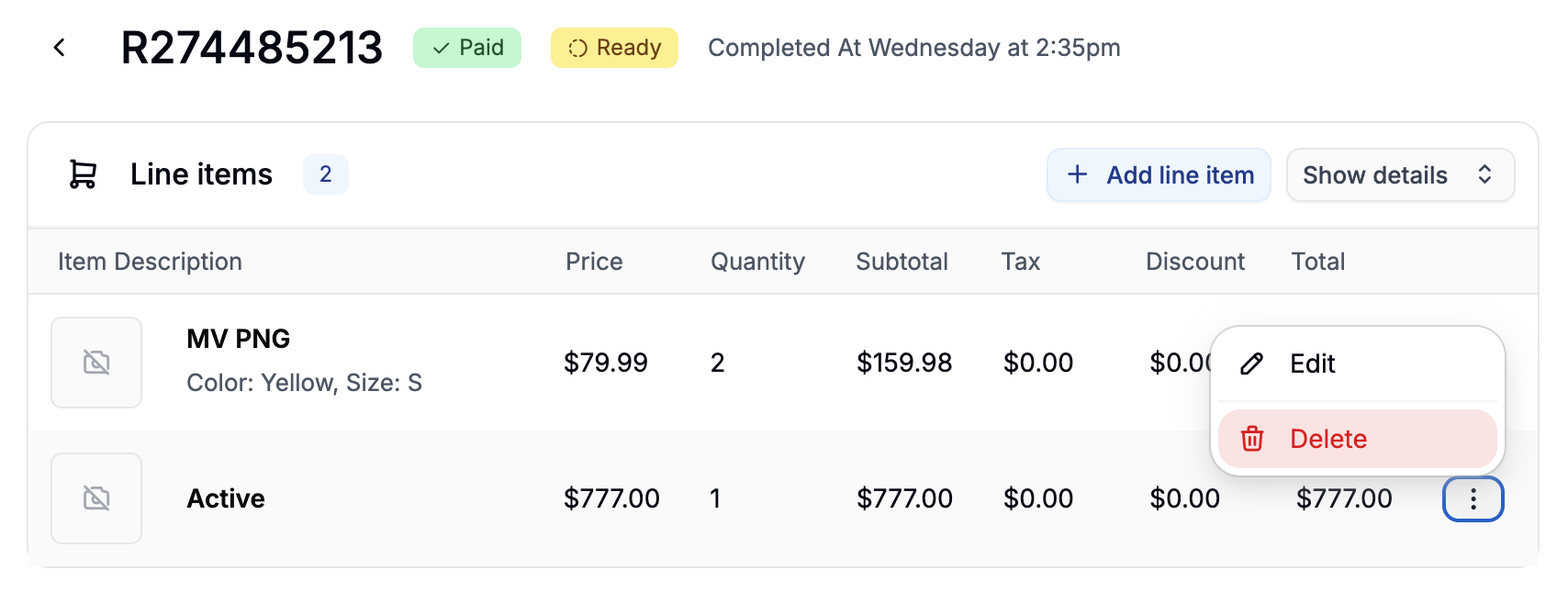Click the plus icon on Add line item

pos(1076,174)
